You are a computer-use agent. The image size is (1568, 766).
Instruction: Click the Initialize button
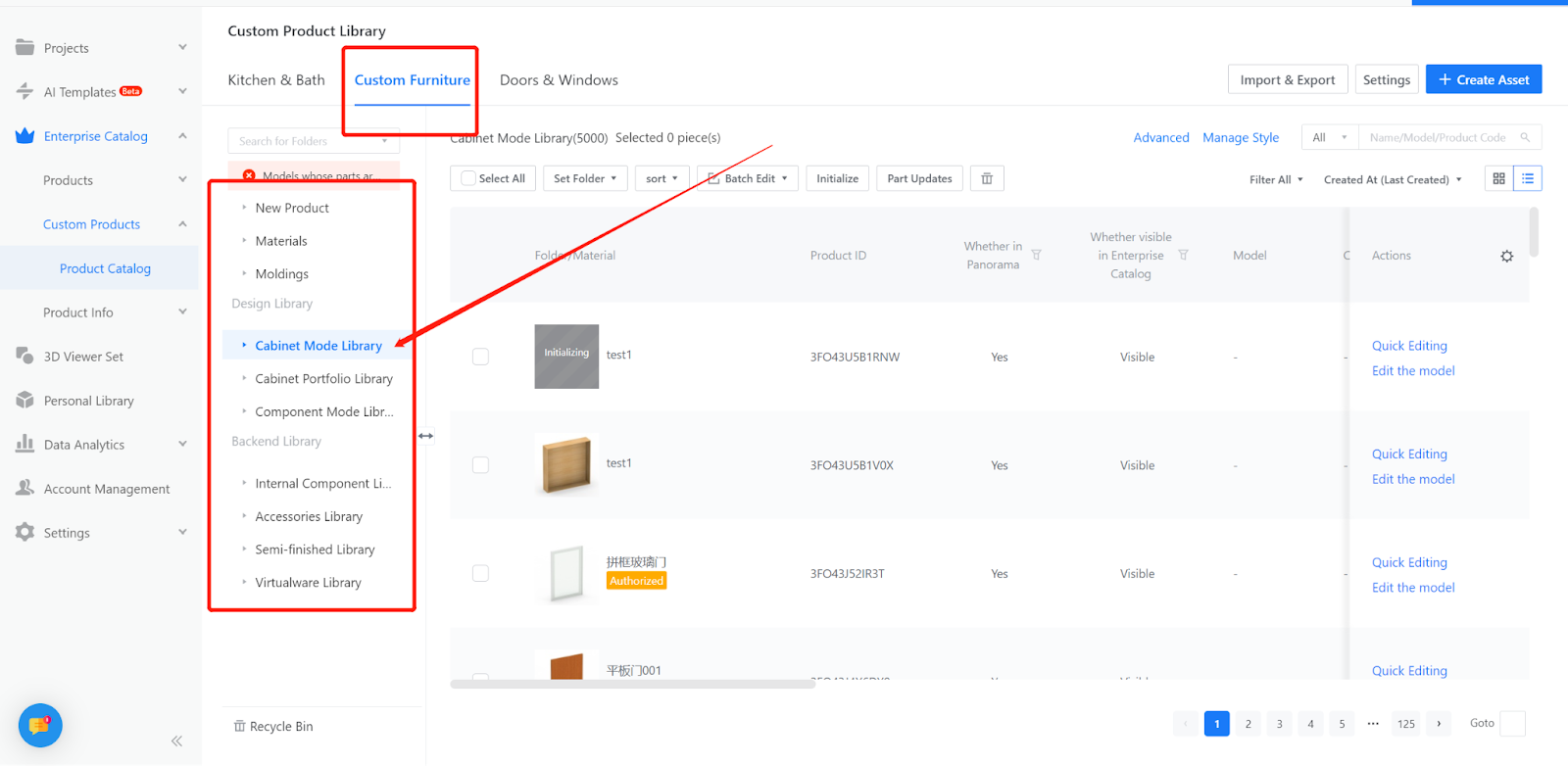(x=837, y=178)
